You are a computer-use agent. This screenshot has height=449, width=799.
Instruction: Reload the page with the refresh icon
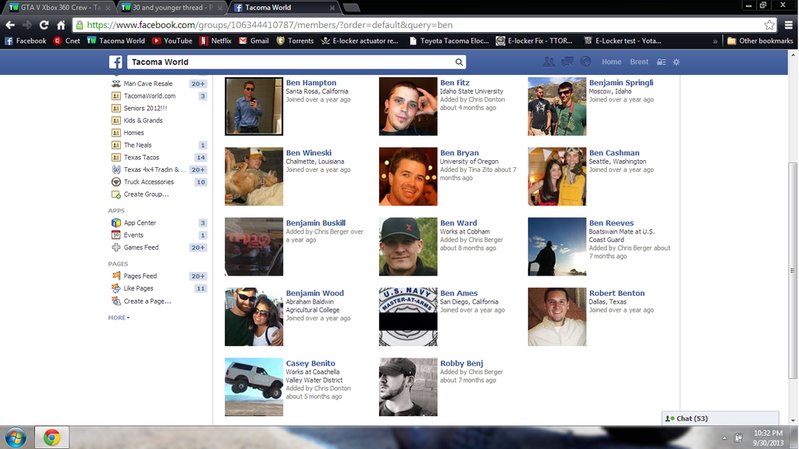[x=44, y=25]
